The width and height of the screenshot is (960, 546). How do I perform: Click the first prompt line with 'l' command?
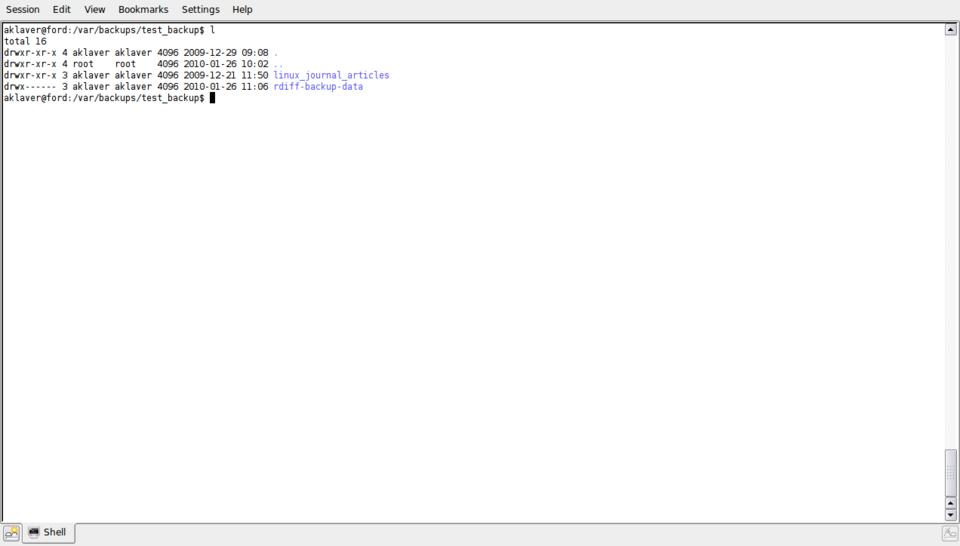tap(110, 30)
